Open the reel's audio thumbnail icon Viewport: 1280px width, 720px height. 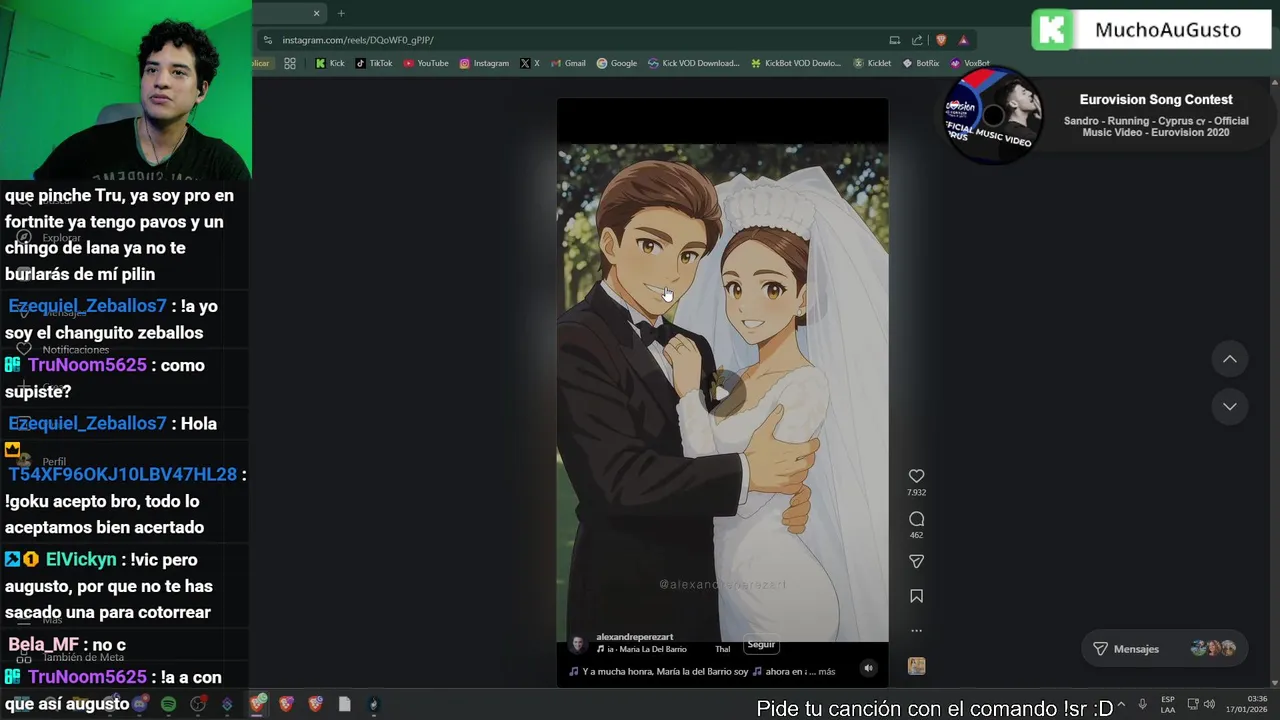point(916,666)
